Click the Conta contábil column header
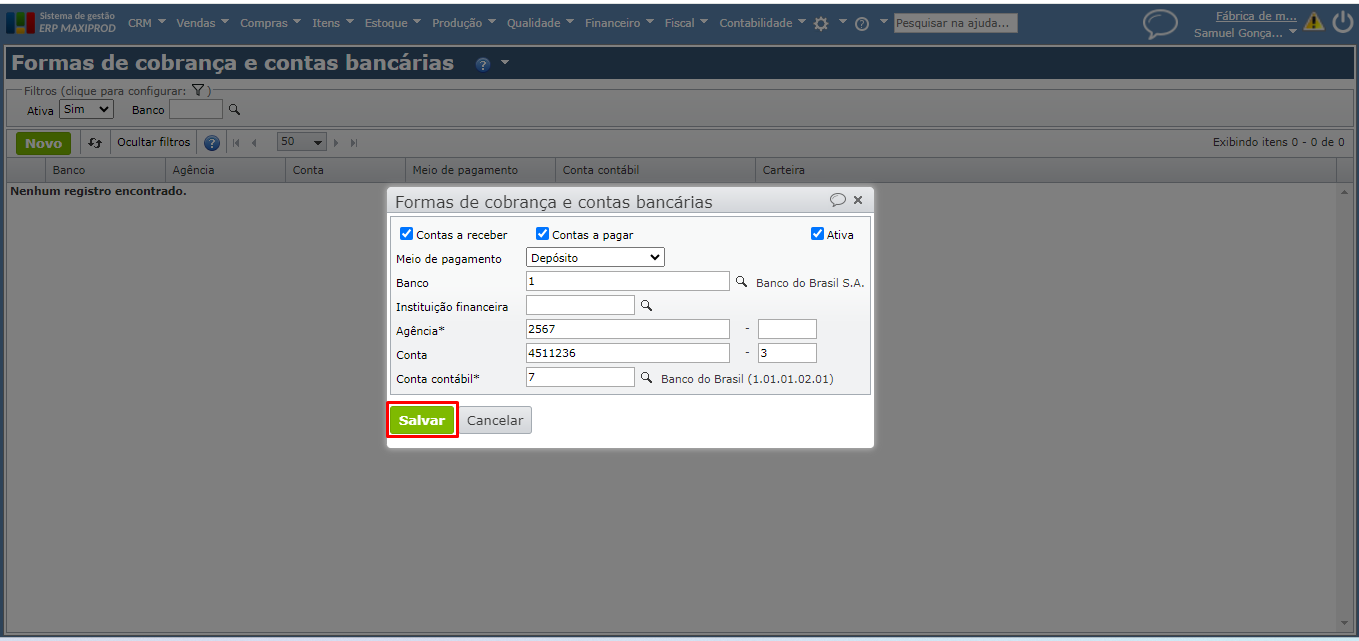The height and width of the screenshot is (641, 1359). pos(656,170)
